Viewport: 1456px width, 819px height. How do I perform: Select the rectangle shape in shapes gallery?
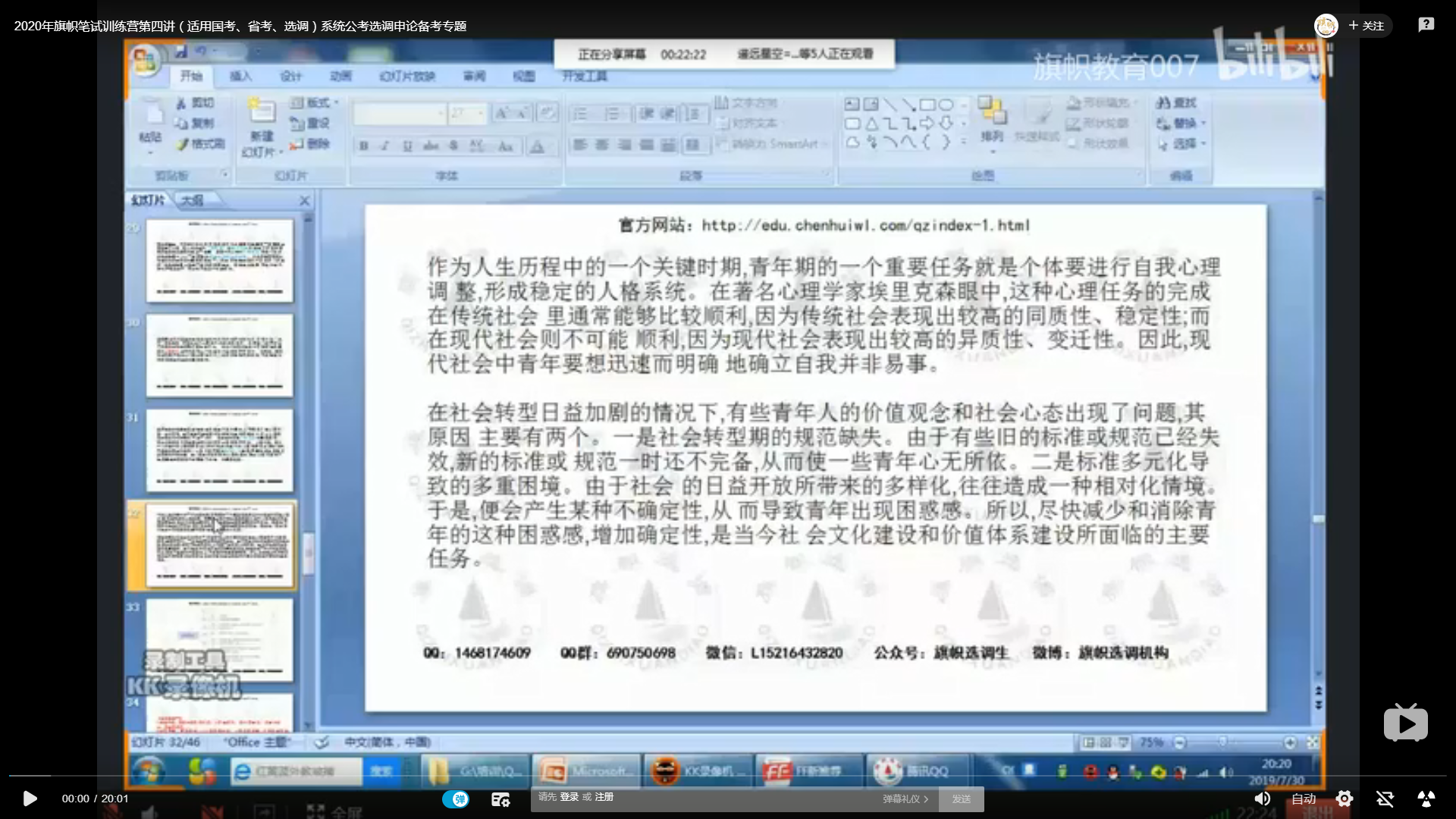click(927, 105)
